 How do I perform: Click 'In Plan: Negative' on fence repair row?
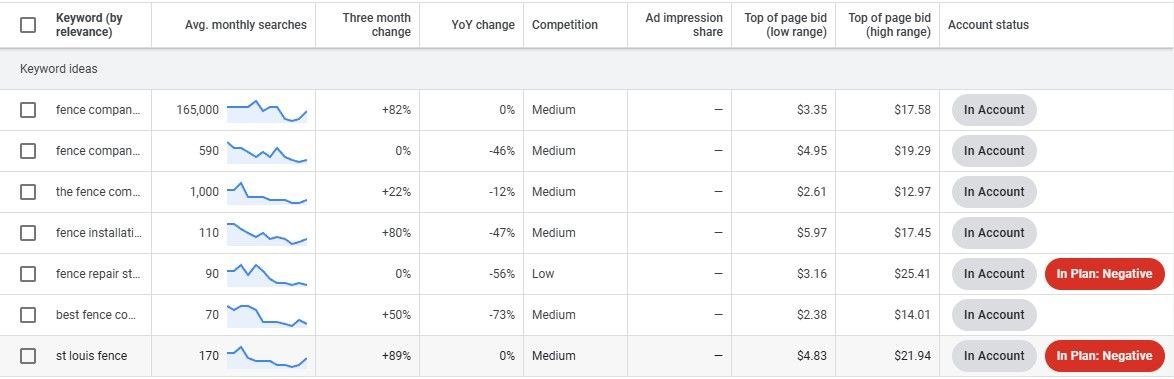tap(1104, 274)
